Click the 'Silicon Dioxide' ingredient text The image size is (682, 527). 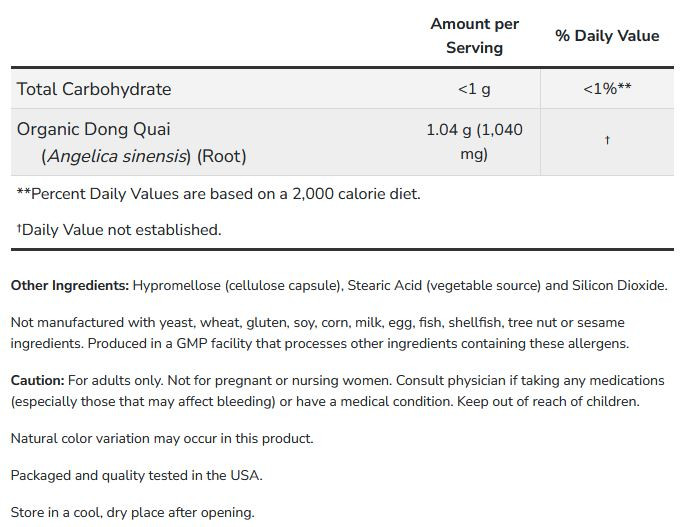pos(618,286)
